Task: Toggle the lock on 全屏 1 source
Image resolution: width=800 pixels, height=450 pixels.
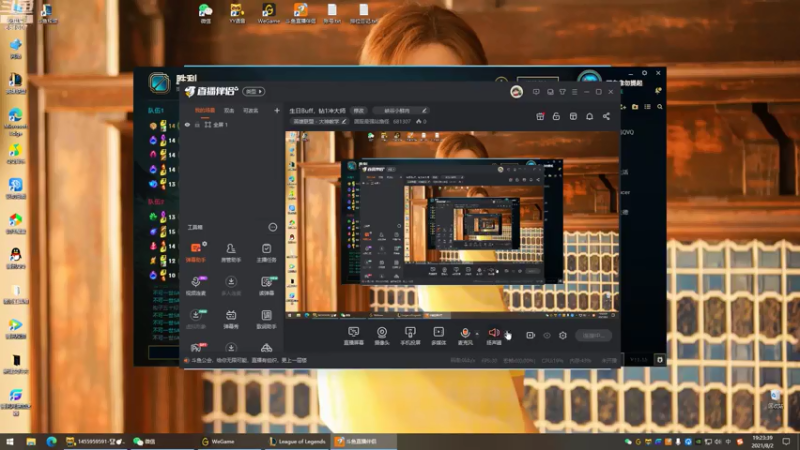Action: (197, 124)
